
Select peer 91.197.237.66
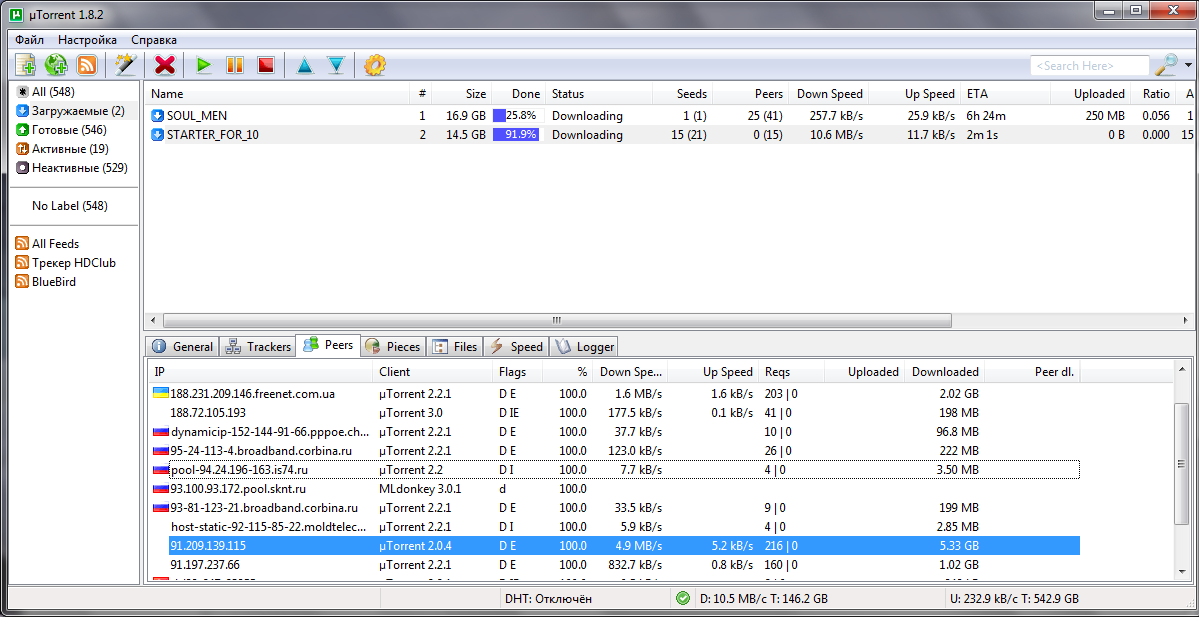[x=615, y=564]
